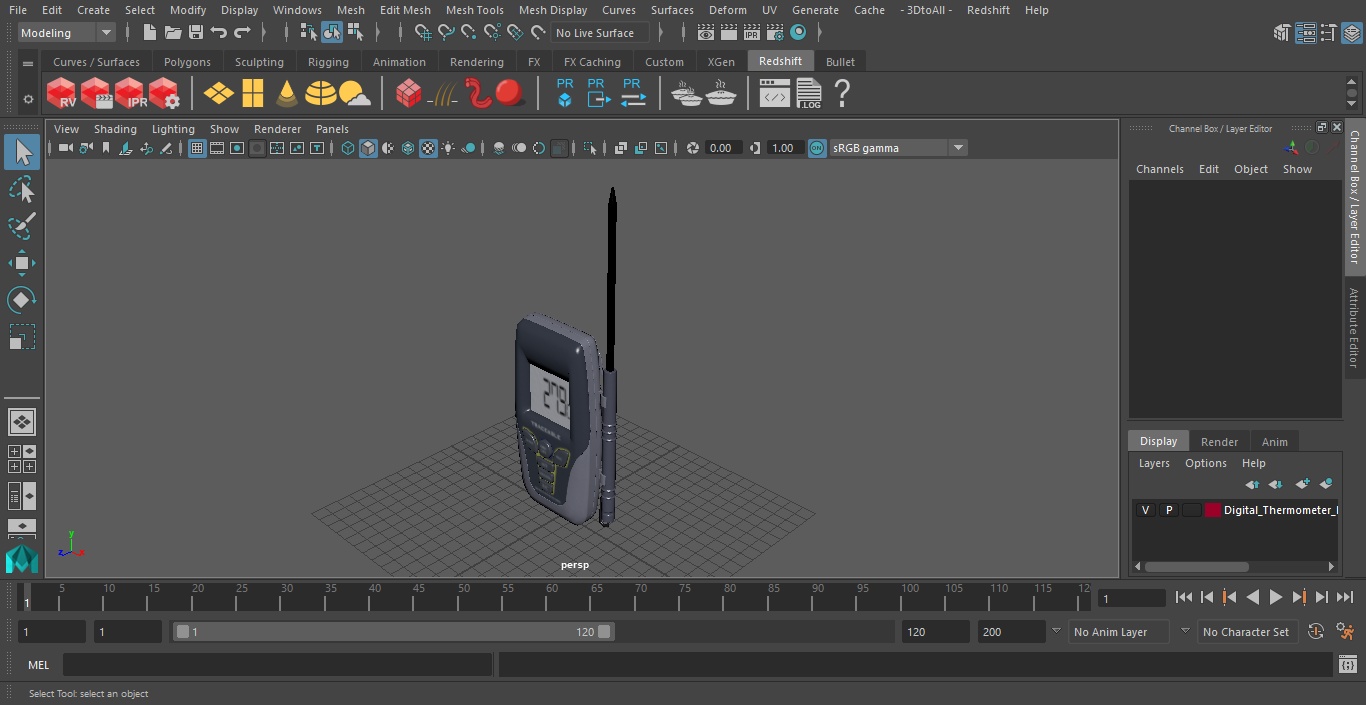Open the viewport Shading menu
Image resolution: width=1366 pixels, height=705 pixels.
(115, 129)
